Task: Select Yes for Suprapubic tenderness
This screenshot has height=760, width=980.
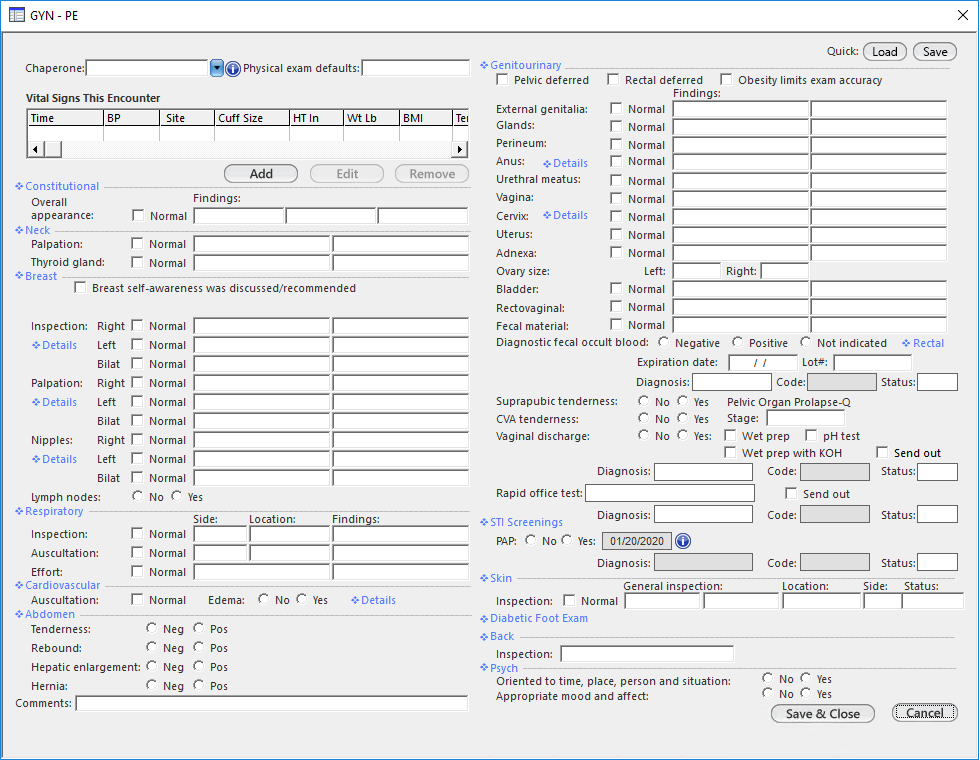Action: 682,401
